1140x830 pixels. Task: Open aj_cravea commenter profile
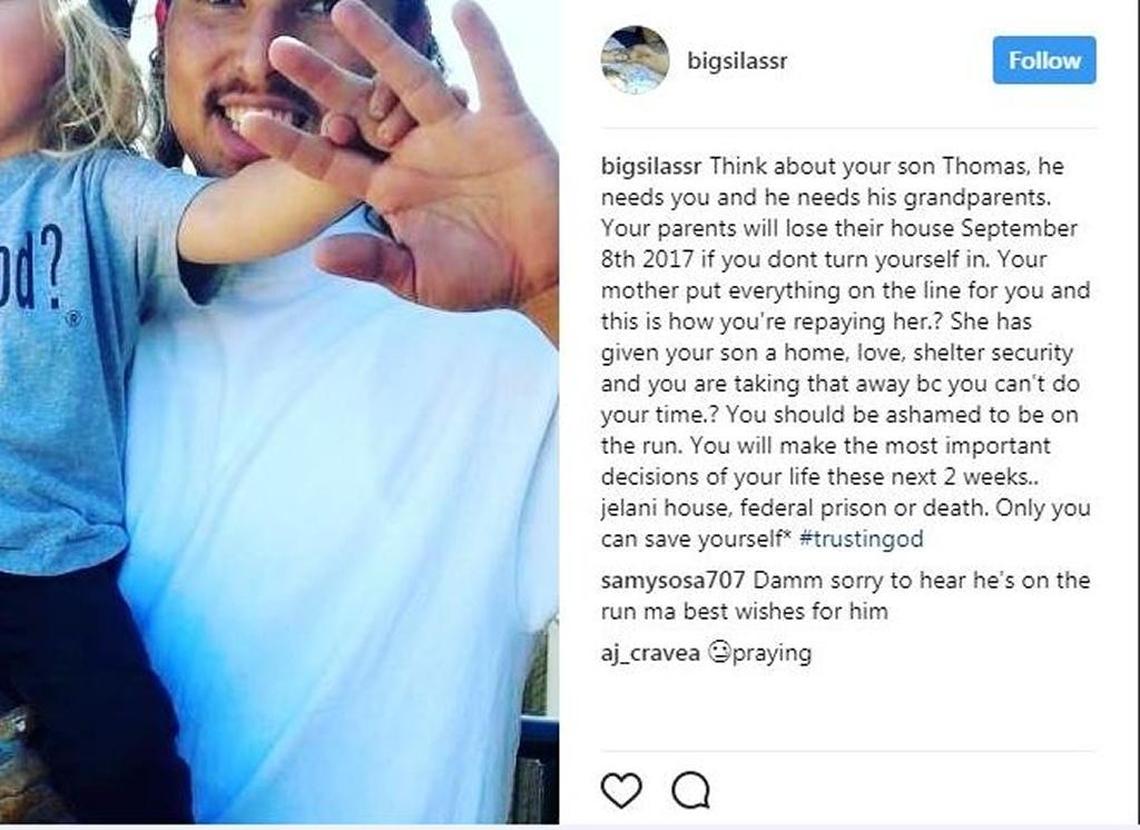click(x=651, y=653)
